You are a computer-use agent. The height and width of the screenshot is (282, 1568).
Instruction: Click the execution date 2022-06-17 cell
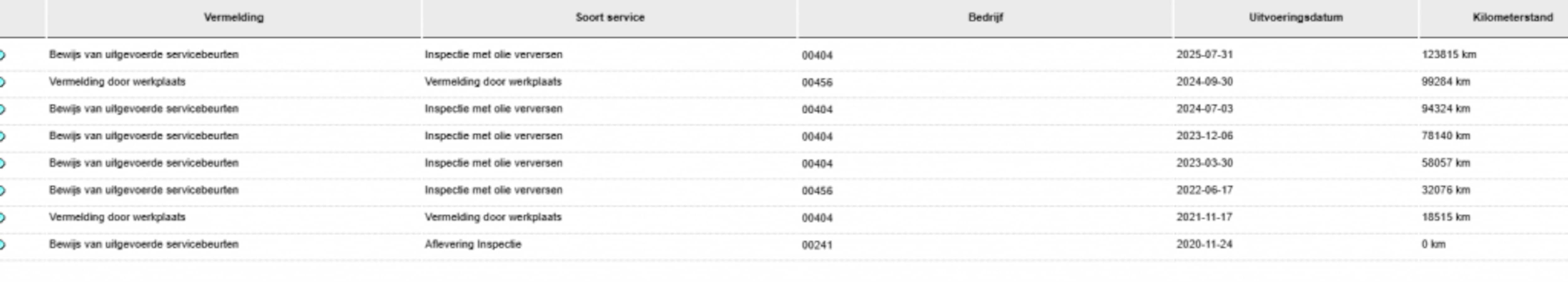tap(1205, 190)
